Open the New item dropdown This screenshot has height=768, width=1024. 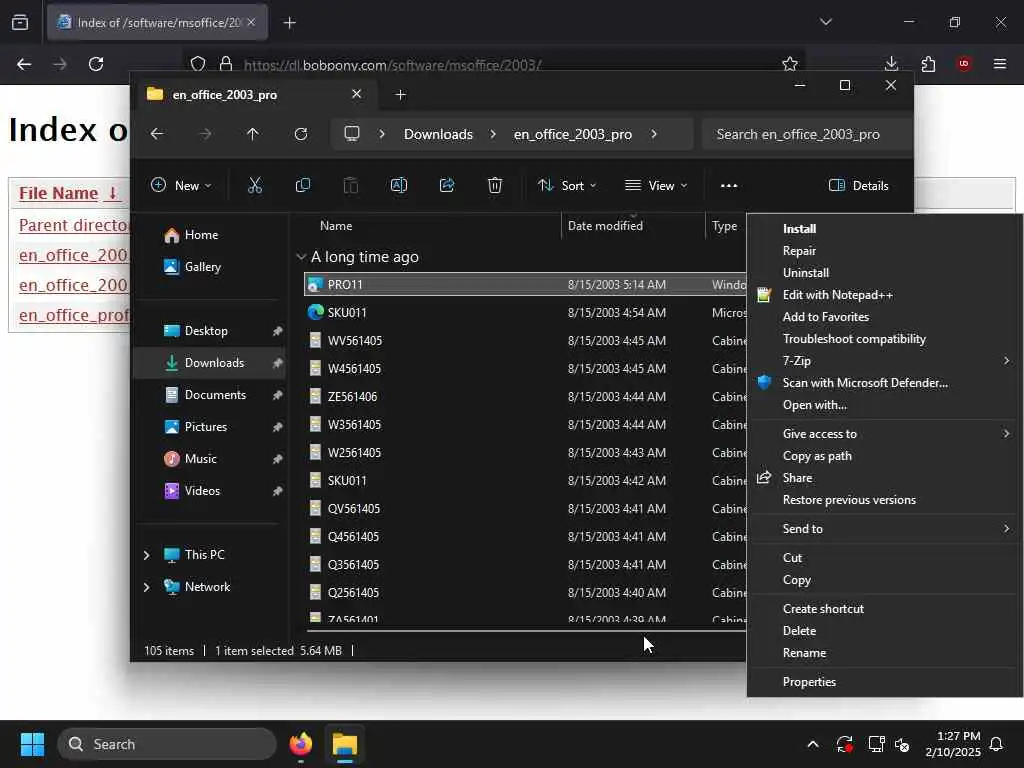tap(181, 185)
